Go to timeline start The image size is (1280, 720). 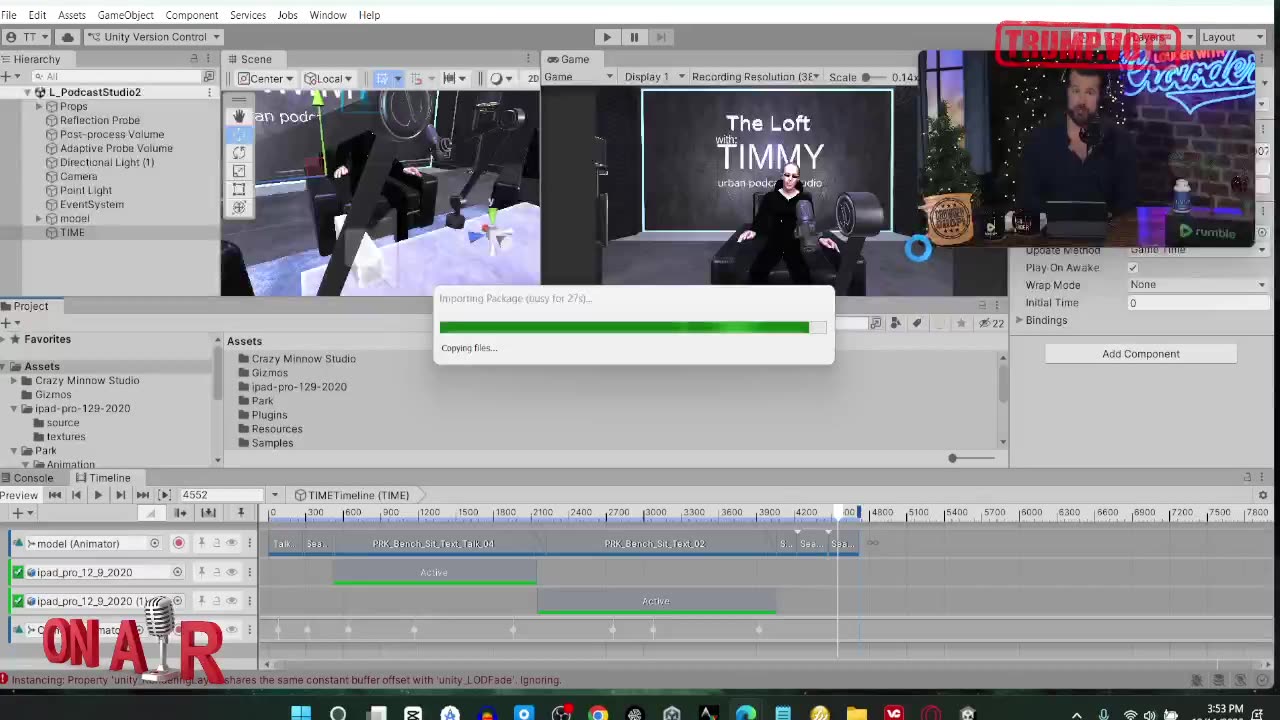(55, 495)
